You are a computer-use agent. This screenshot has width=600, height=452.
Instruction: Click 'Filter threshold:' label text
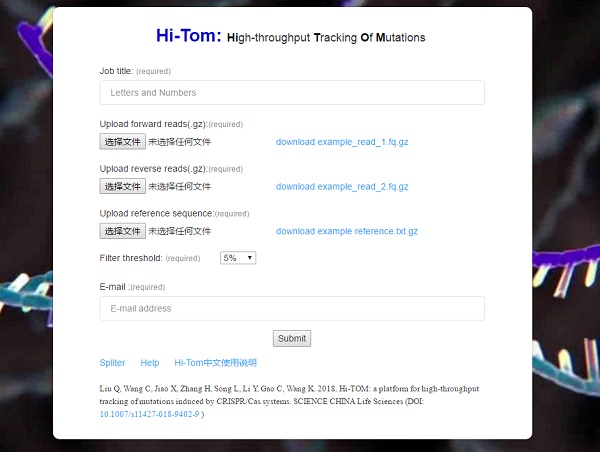coord(131,258)
